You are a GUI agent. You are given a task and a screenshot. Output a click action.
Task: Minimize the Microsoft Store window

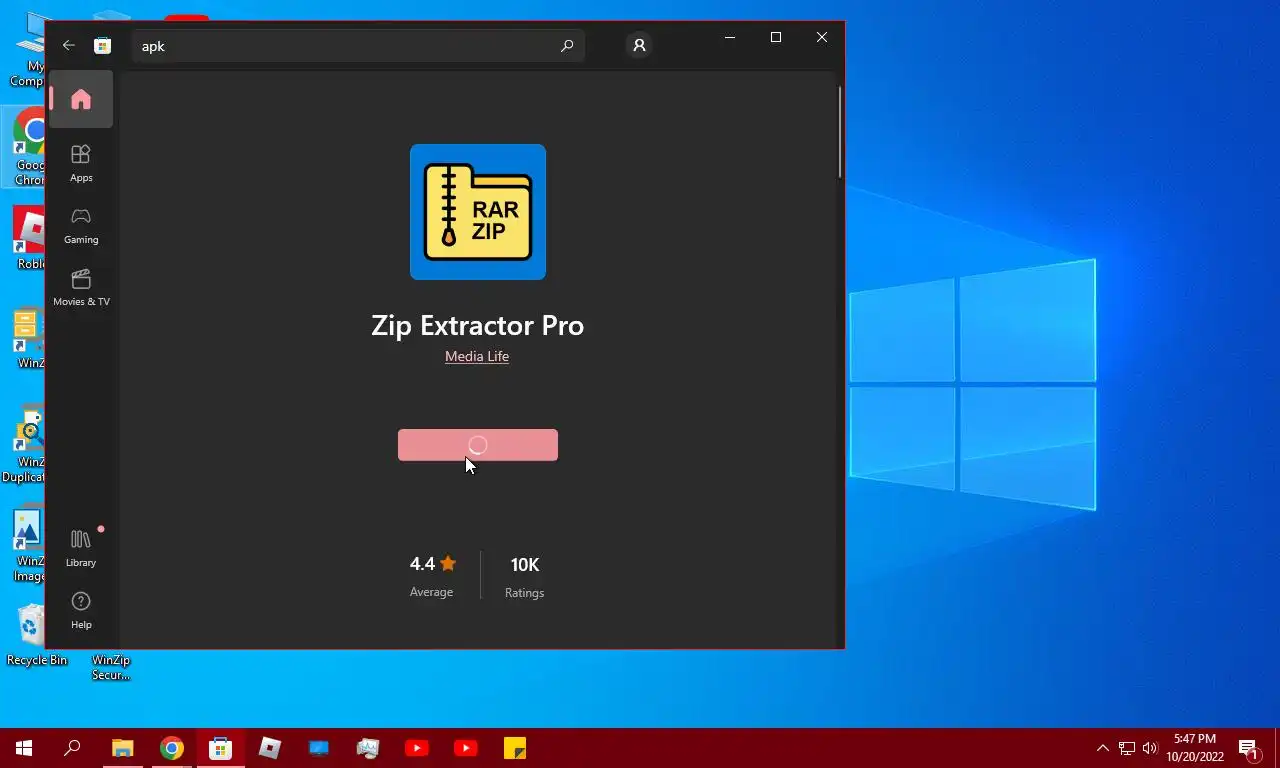[x=730, y=37]
